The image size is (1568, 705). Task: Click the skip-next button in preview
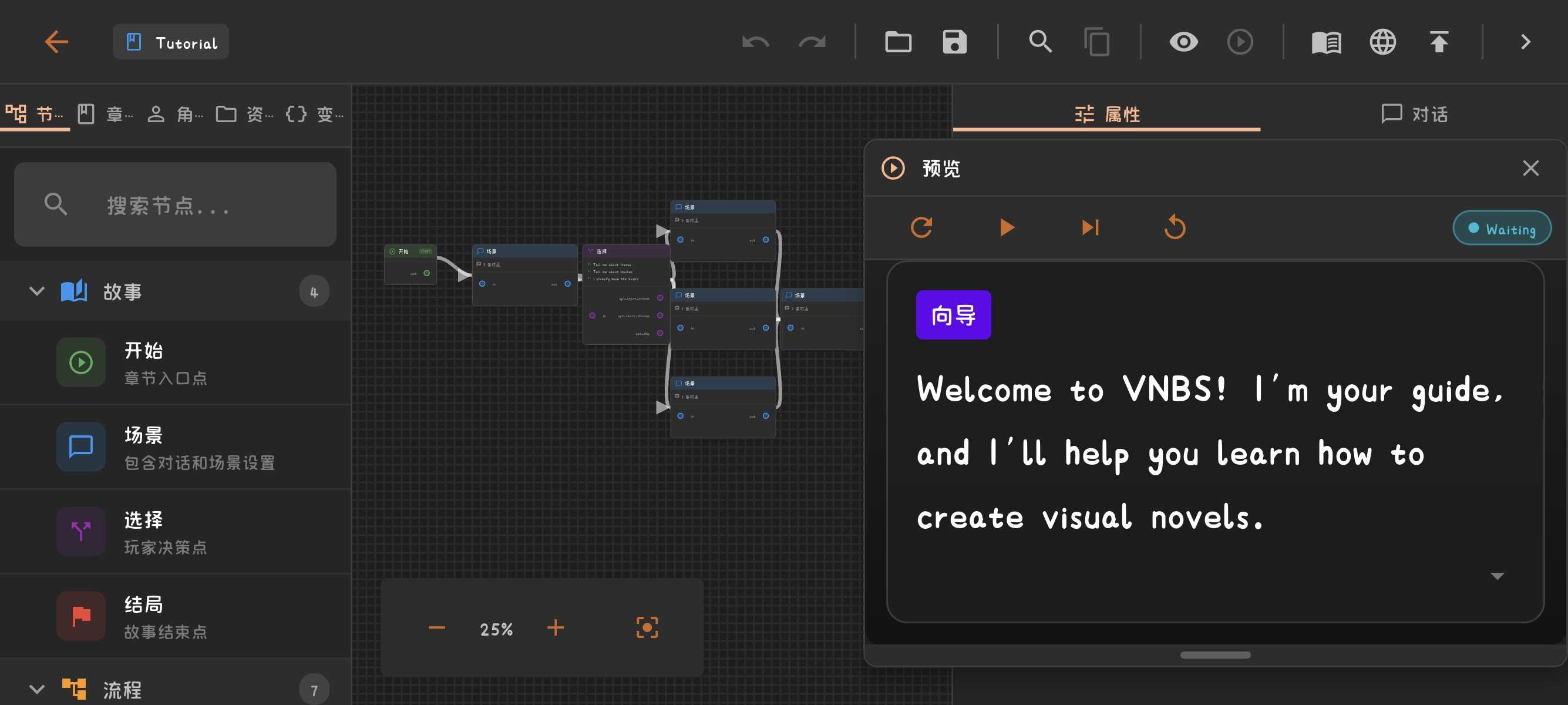coord(1089,228)
